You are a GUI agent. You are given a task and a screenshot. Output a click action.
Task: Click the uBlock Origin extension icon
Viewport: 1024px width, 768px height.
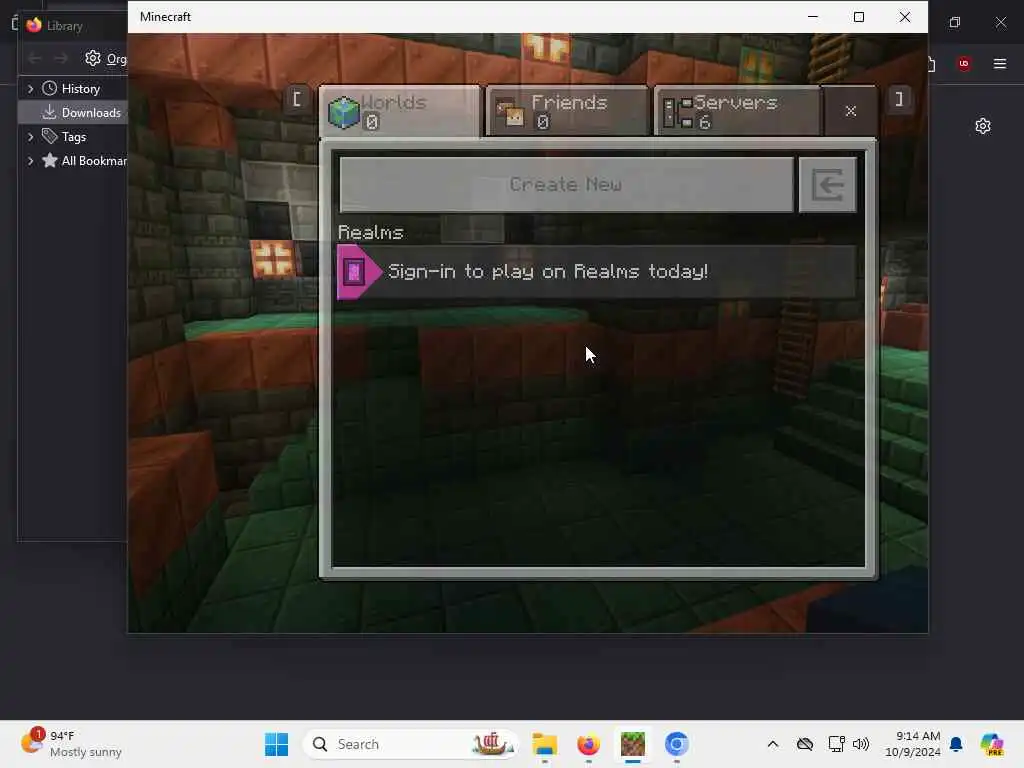964,63
